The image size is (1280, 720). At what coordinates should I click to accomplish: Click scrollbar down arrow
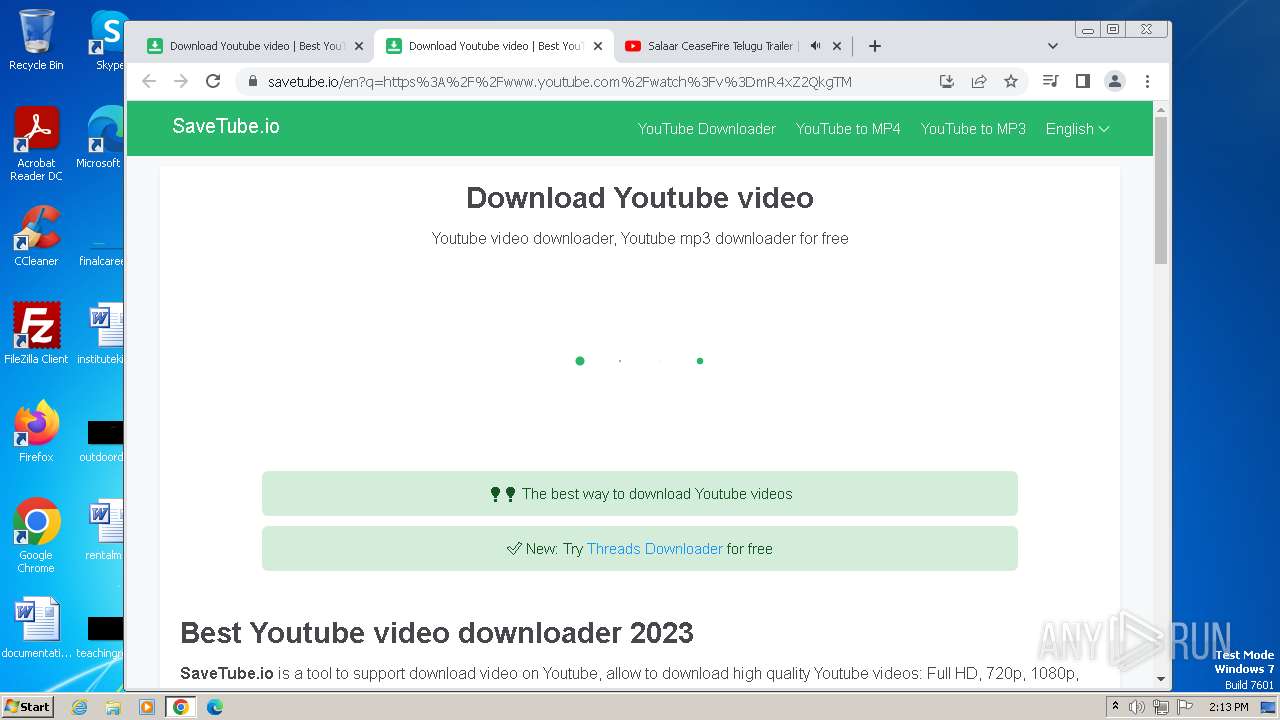click(1161, 679)
